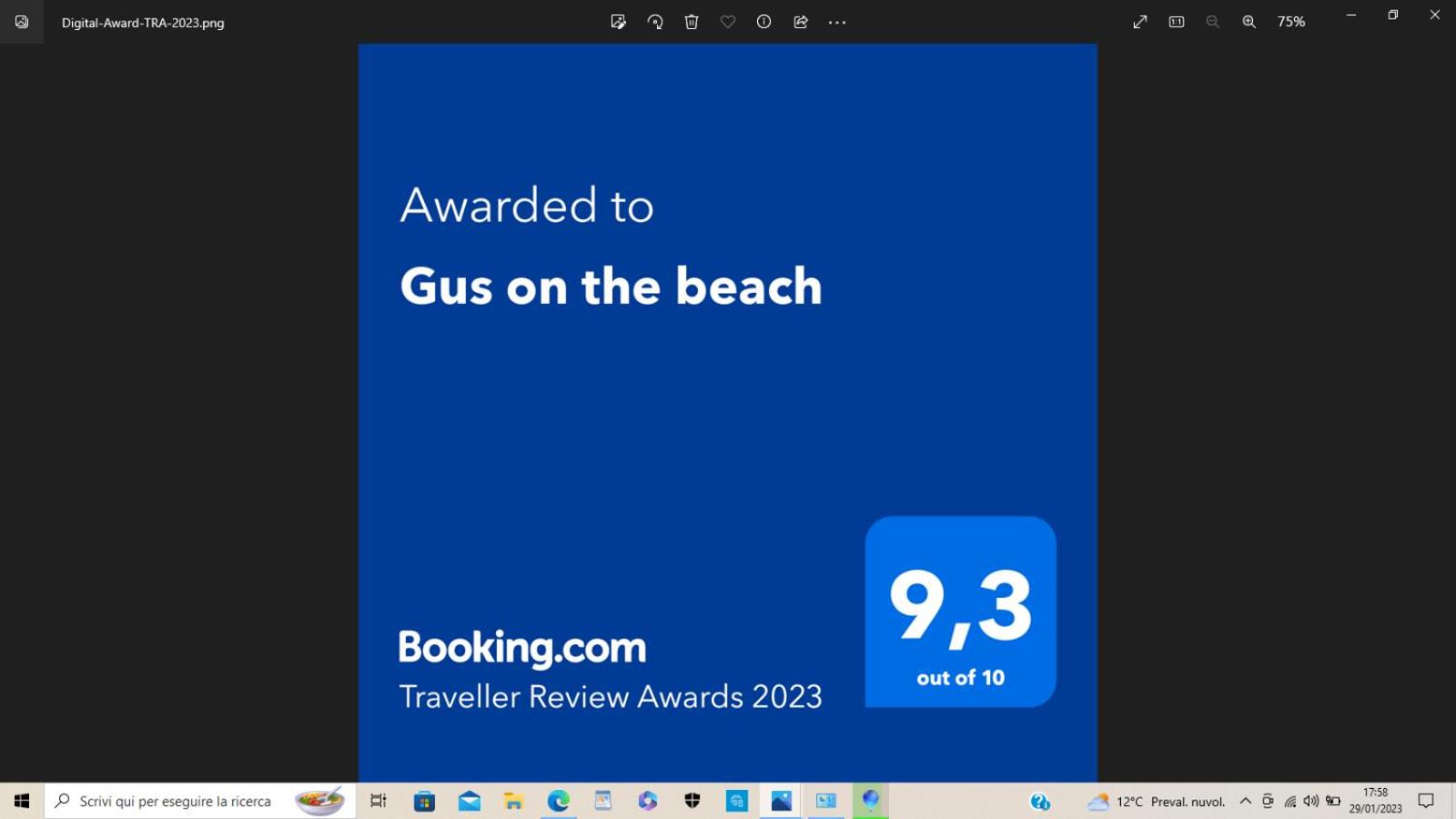The height and width of the screenshot is (819, 1456).
Task: Rotate the image with the rotate icon
Action: (655, 22)
